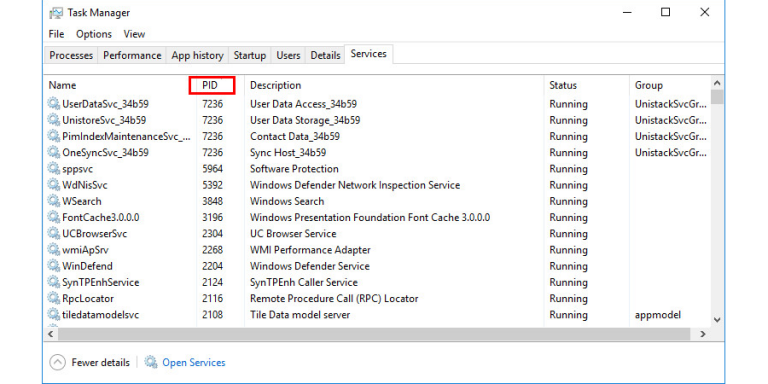Select the UserDataSvc_34b59 service name
768x384 pixels.
point(105,104)
